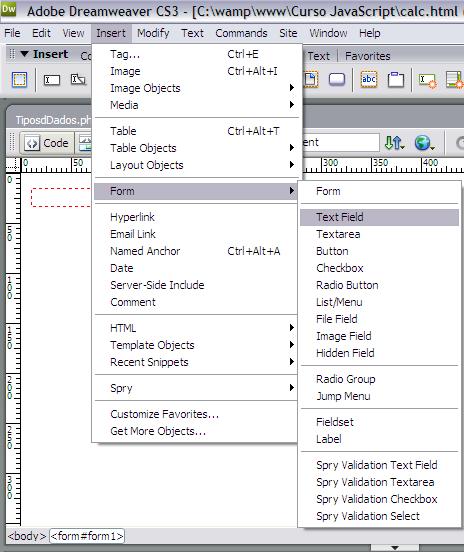The height and width of the screenshot is (552, 464).
Task: Open the Commands menu
Action: tap(241, 33)
